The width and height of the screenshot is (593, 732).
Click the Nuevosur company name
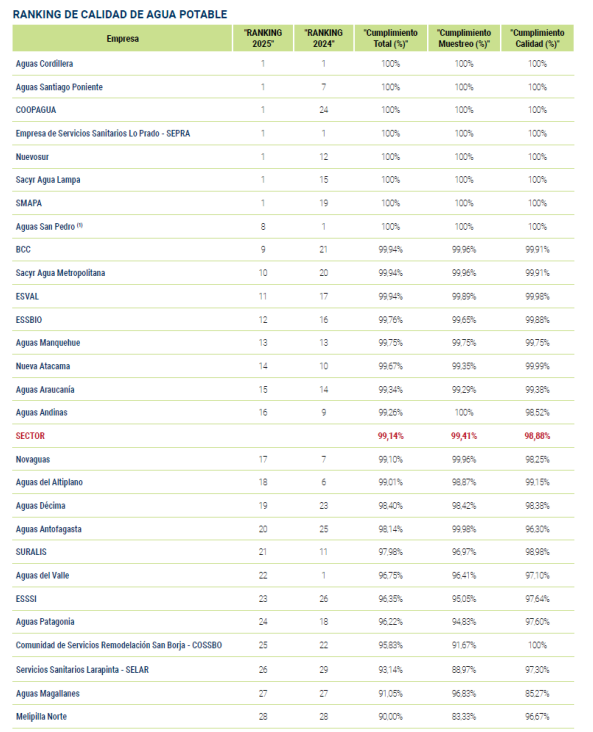point(32,157)
